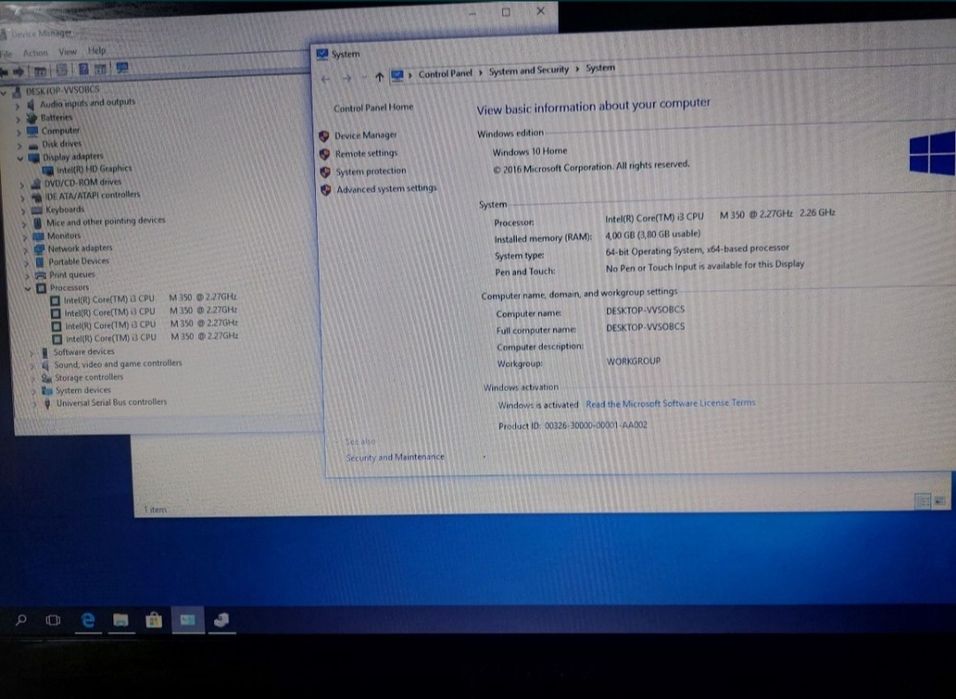This screenshot has height=699, width=956.
Task: Open the File menu in Device Manager
Action: click(x=6, y=54)
